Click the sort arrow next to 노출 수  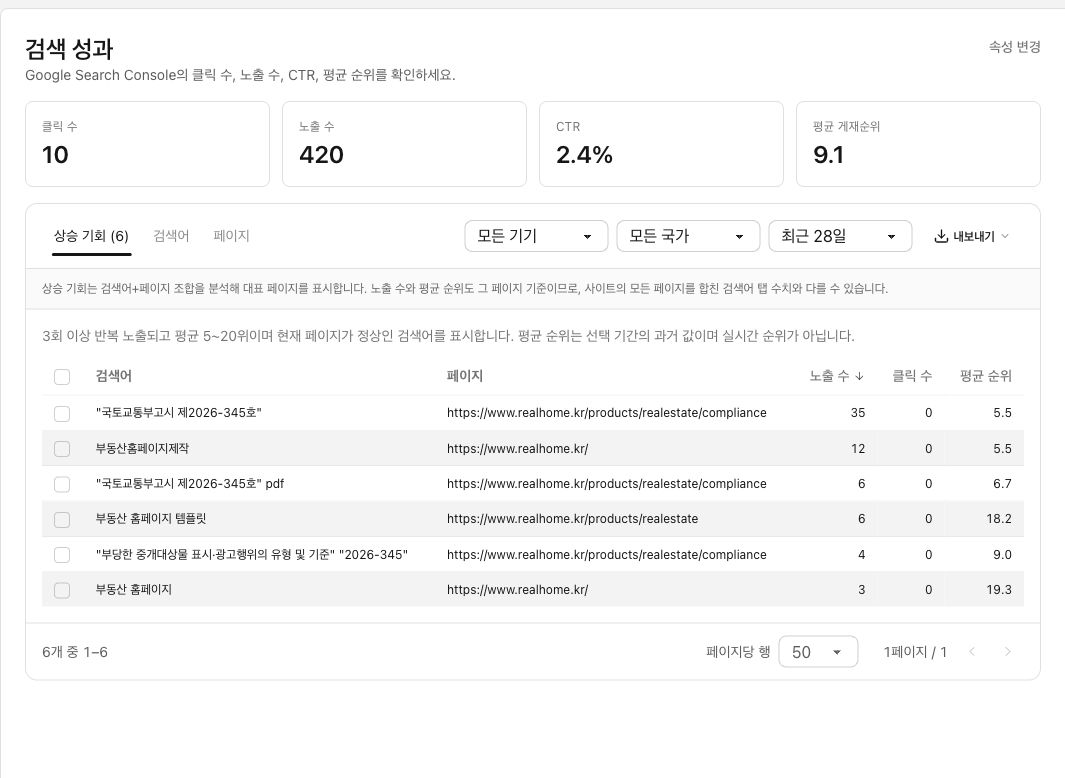[x=859, y=376]
